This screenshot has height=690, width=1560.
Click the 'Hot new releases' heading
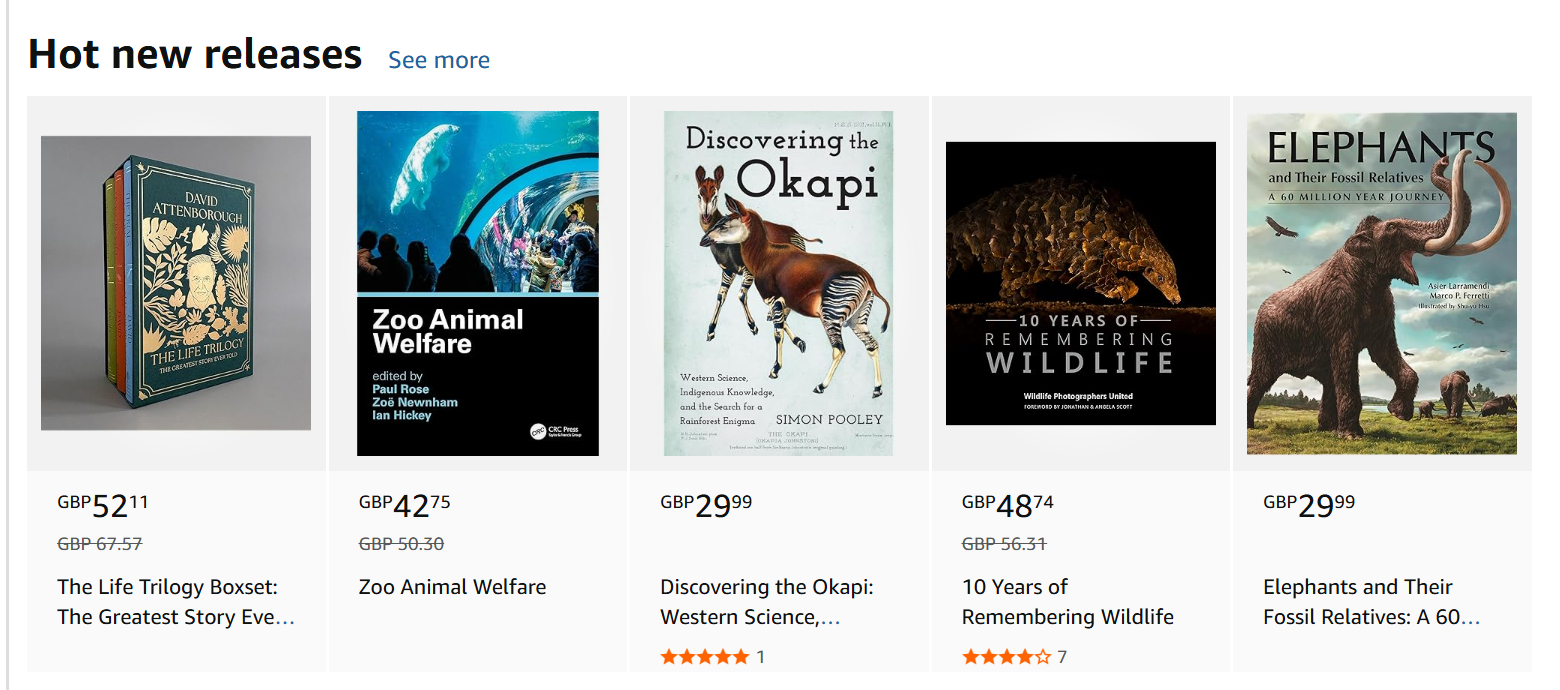[195, 54]
